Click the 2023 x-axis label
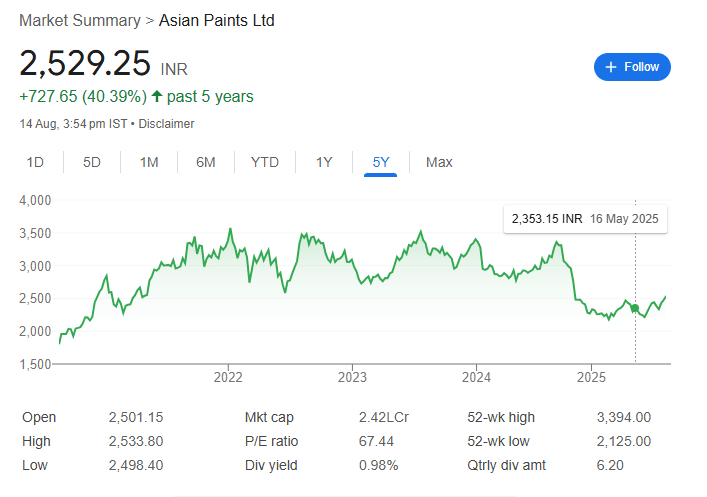Viewport: 707px width, 497px height. tap(352, 377)
